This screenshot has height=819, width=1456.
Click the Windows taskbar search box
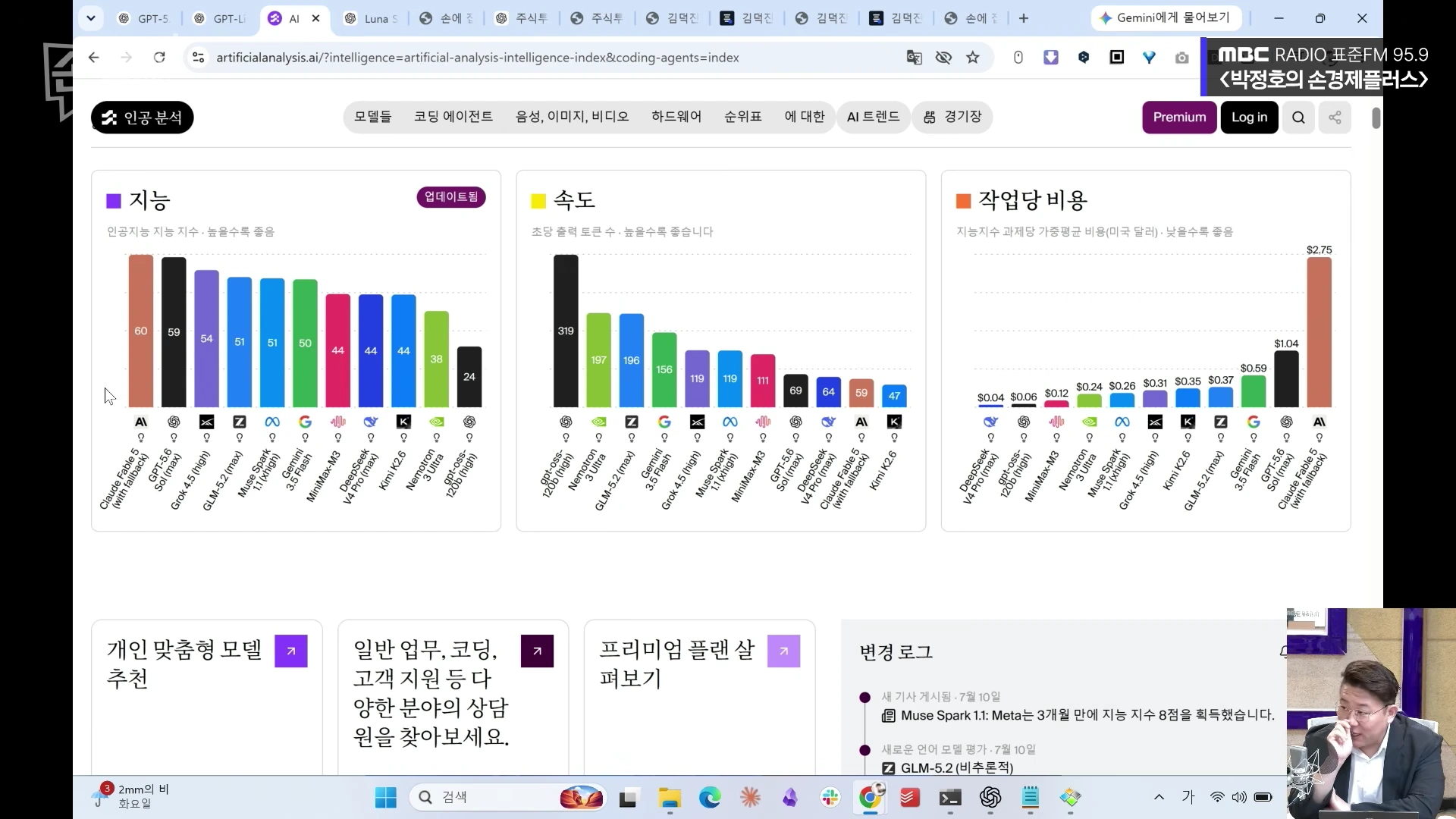click(508, 798)
